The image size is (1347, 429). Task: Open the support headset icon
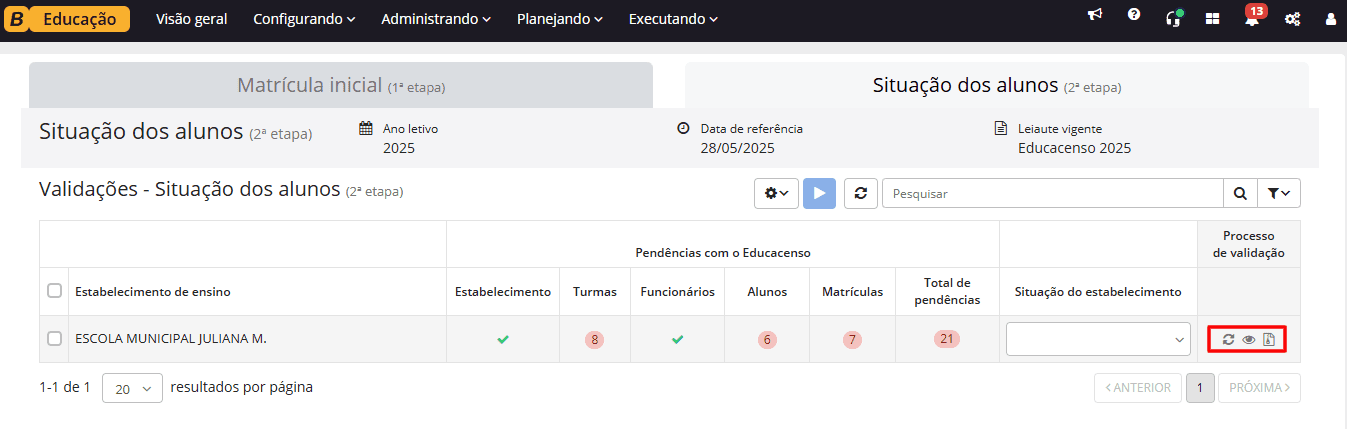point(1174,17)
